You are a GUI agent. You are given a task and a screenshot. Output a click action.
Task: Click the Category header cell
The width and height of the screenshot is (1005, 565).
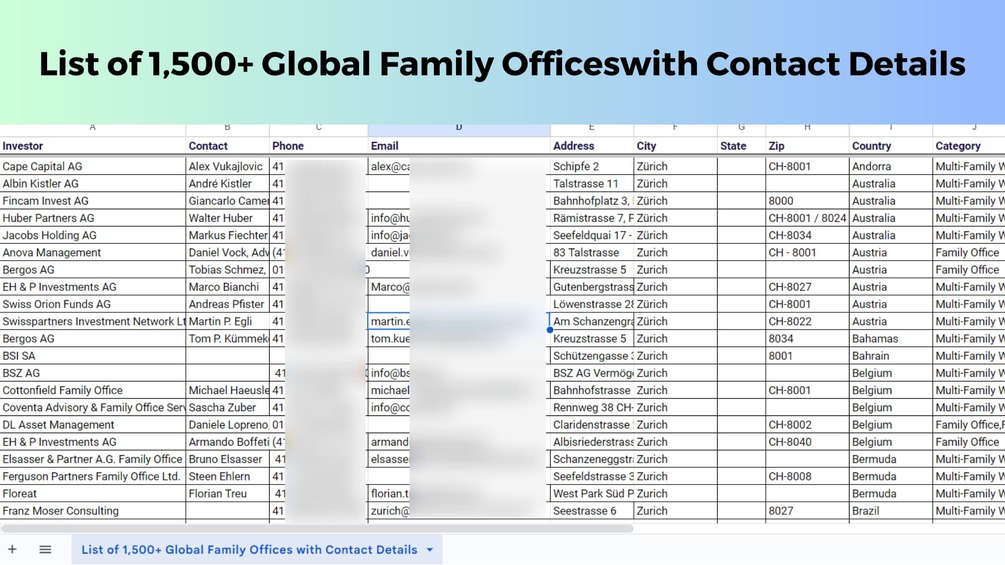click(968, 146)
